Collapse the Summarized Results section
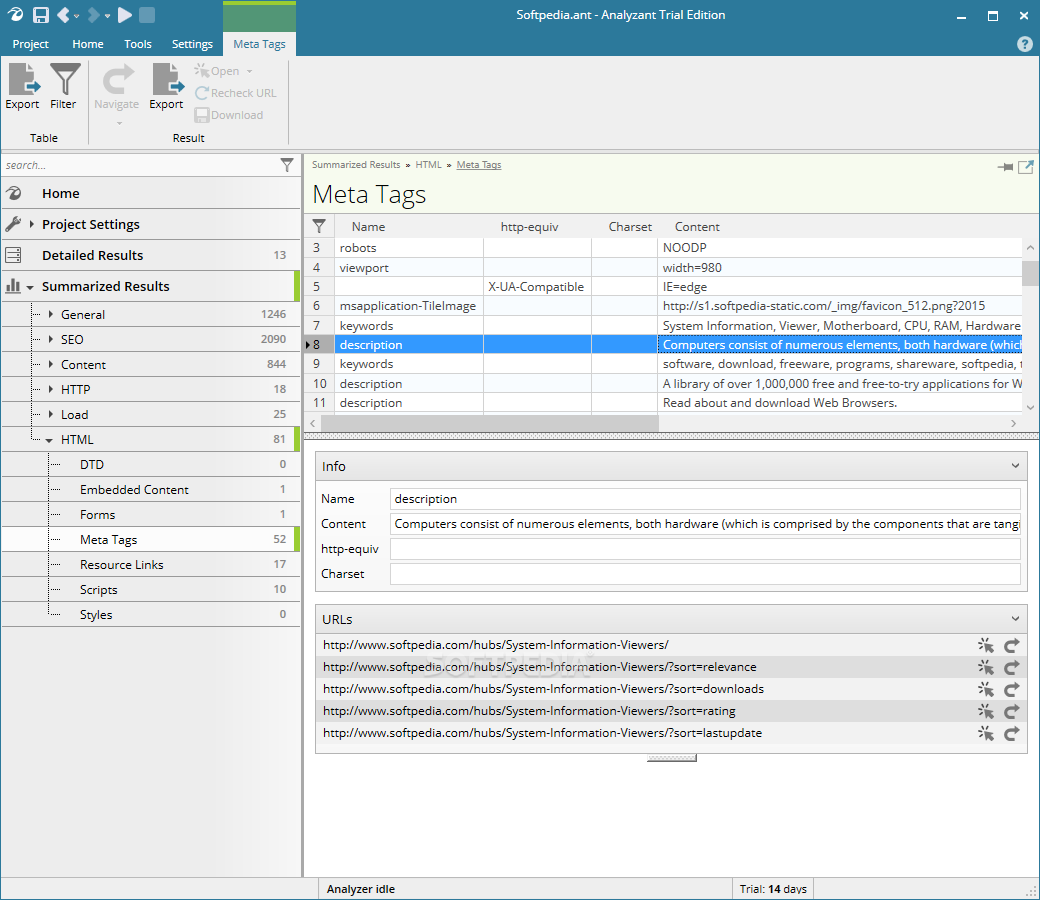Image resolution: width=1040 pixels, height=900 pixels. [x=30, y=287]
